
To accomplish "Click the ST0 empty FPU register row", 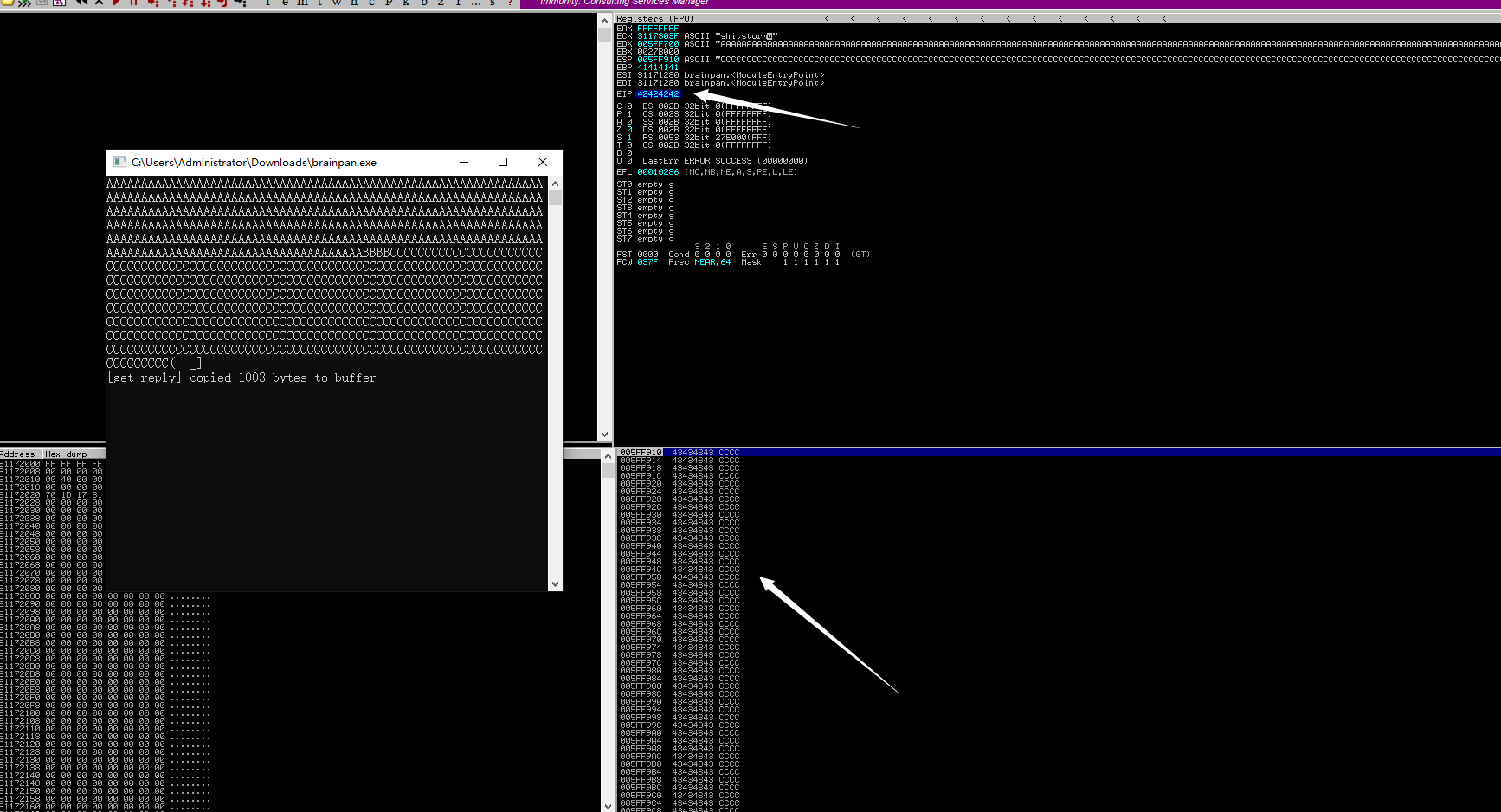I will (645, 184).
